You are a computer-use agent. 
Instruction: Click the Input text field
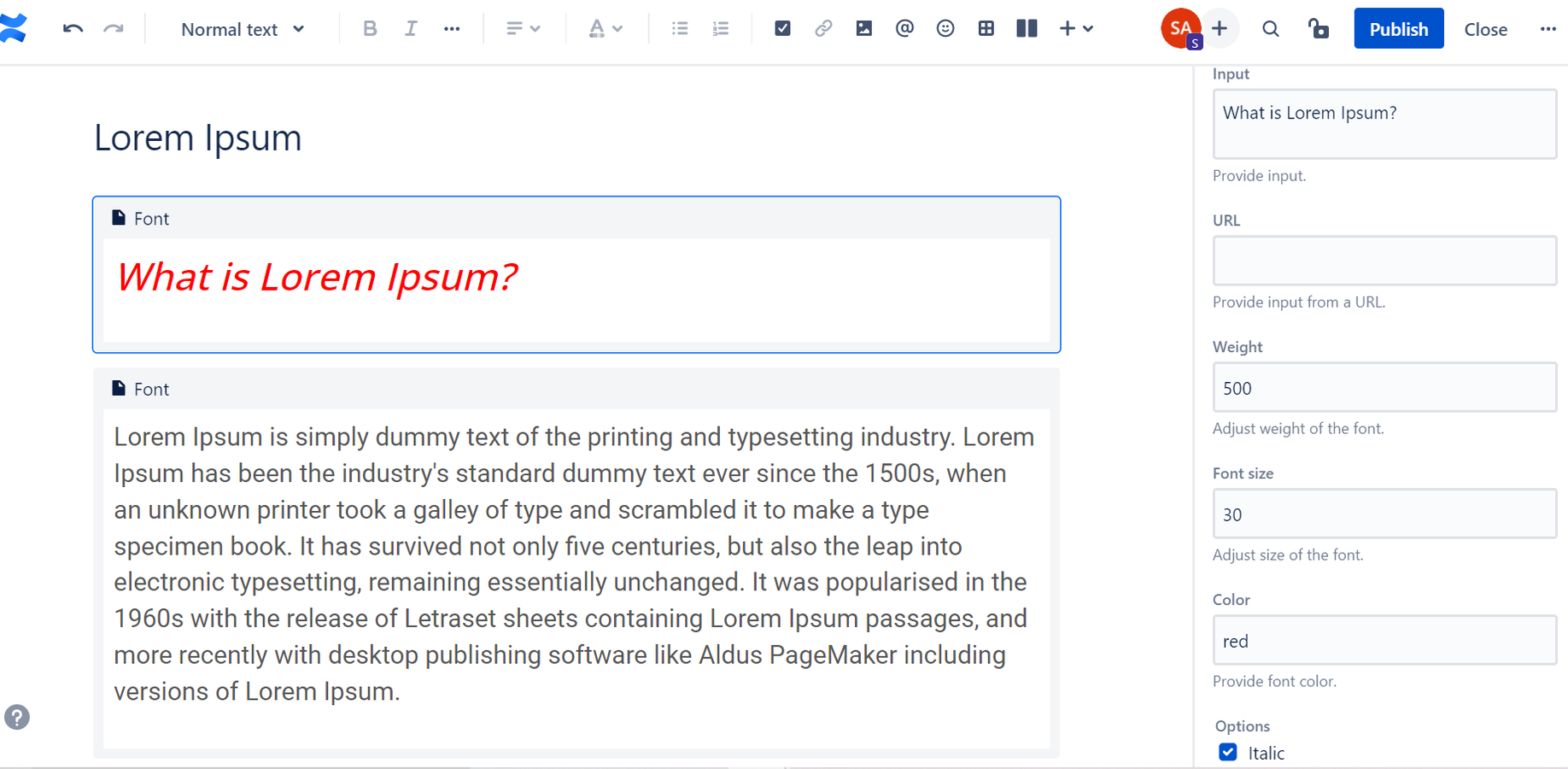click(1384, 124)
